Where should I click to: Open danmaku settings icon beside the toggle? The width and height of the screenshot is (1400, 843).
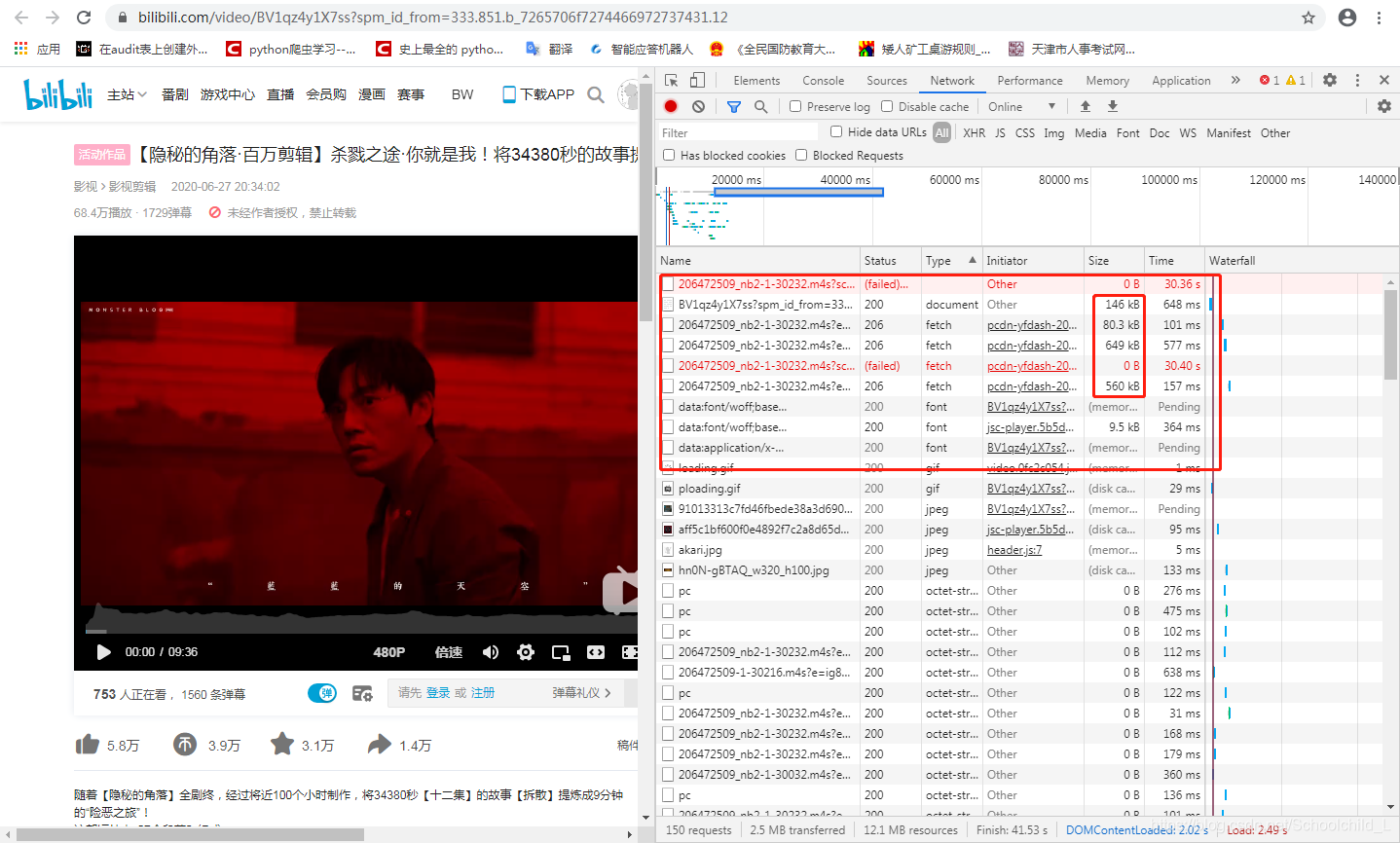pyautogui.click(x=362, y=693)
